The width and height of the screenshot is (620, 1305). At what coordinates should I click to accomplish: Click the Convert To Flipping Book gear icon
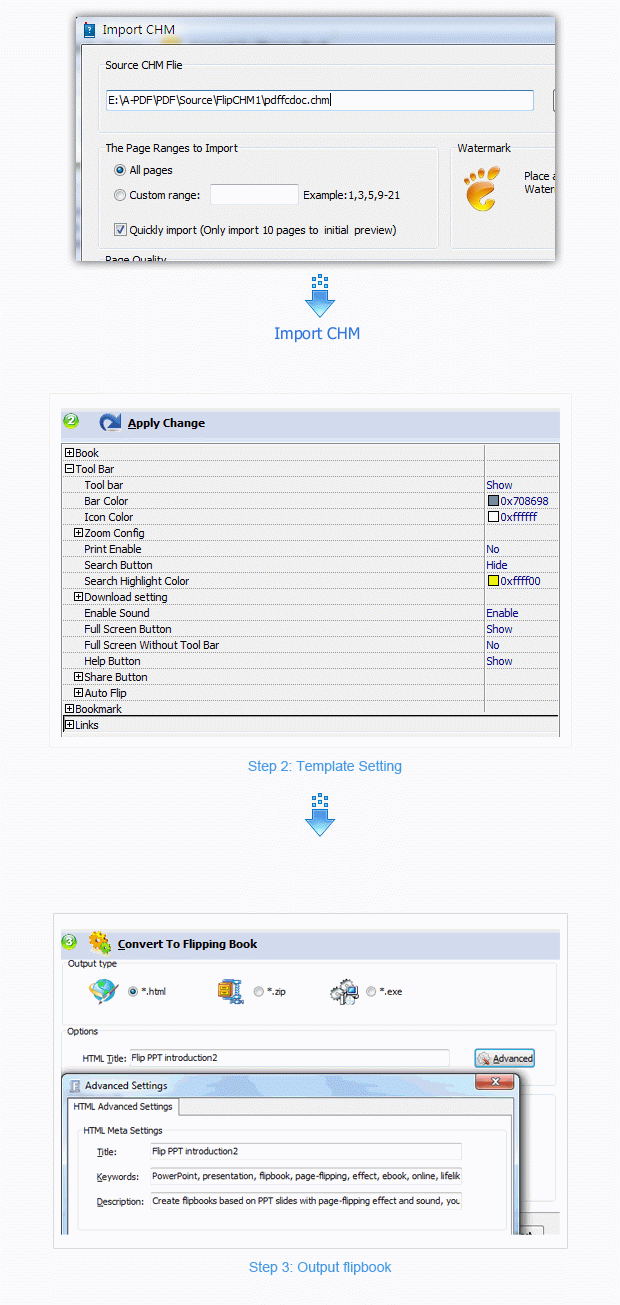click(x=99, y=942)
